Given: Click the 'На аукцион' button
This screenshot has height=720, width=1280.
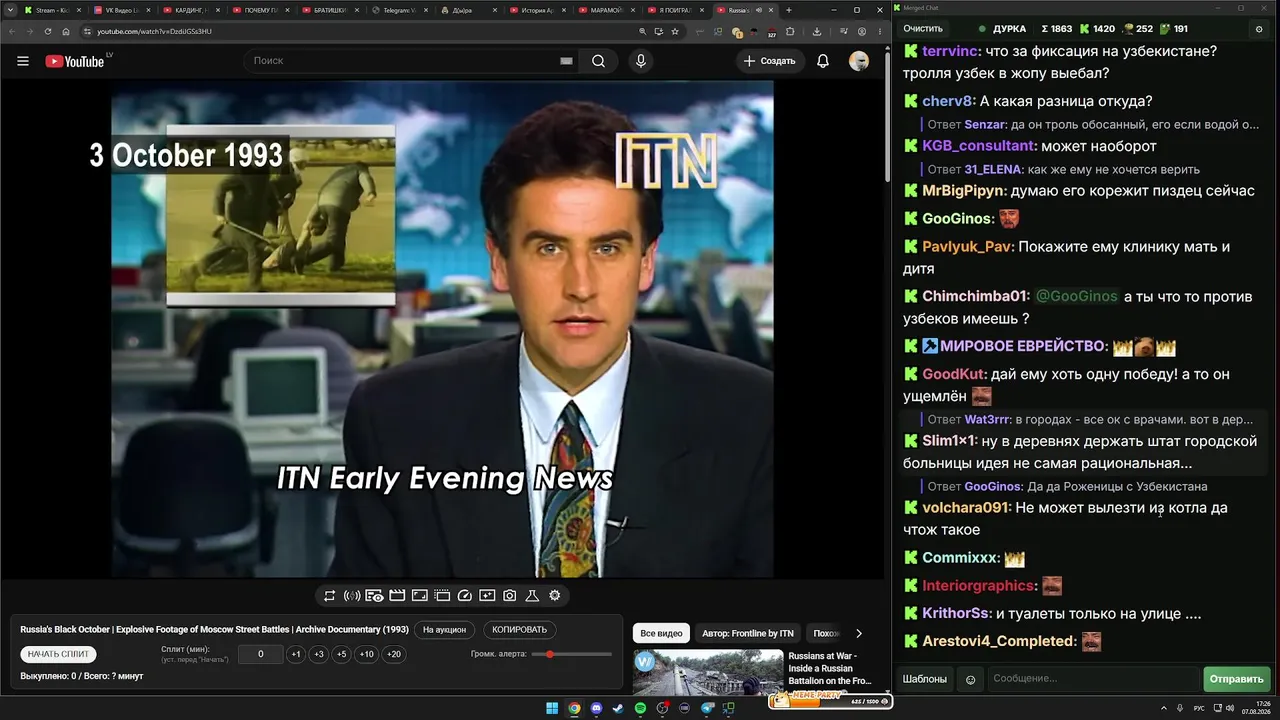Looking at the screenshot, I should (x=444, y=630).
